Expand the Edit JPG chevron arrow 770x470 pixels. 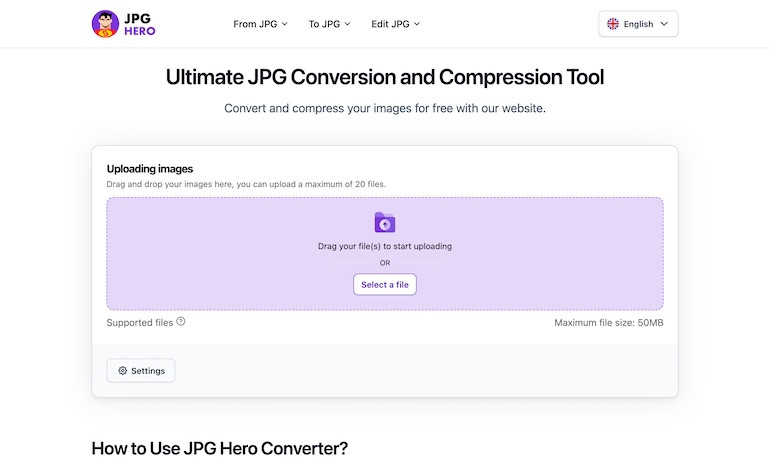(417, 24)
